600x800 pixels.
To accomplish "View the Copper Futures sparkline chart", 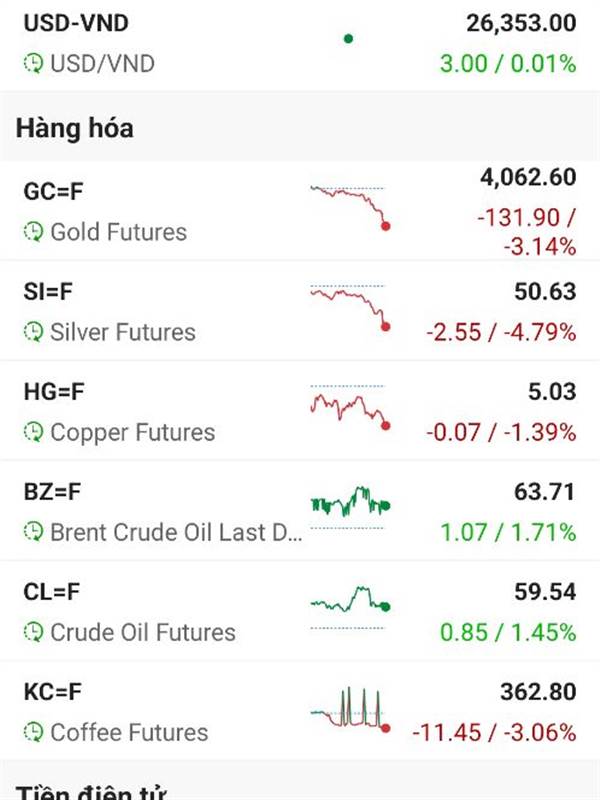I will [349, 407].
